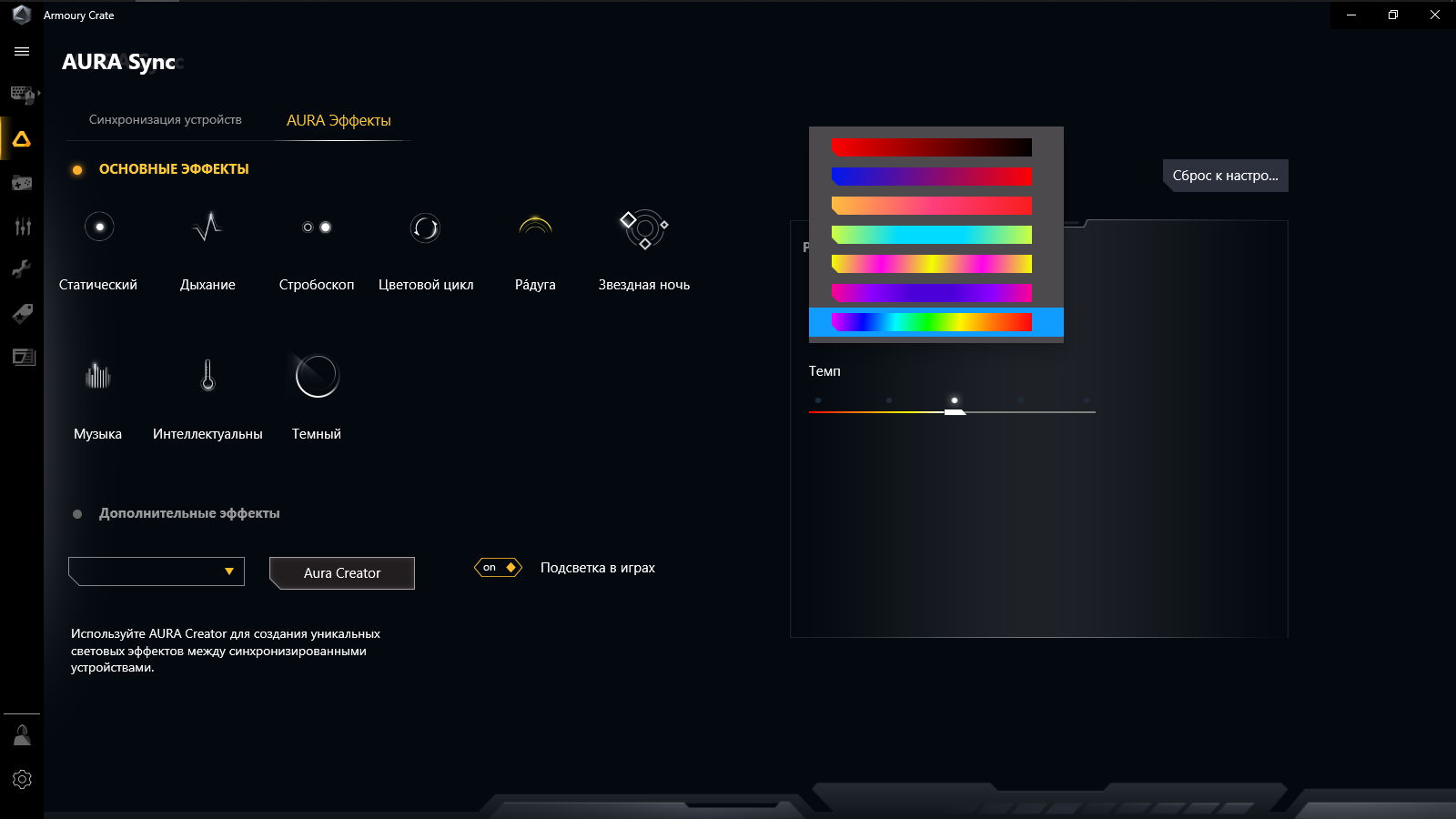
Task: Select the Static lighting effect icon
Action: point(99,227)
